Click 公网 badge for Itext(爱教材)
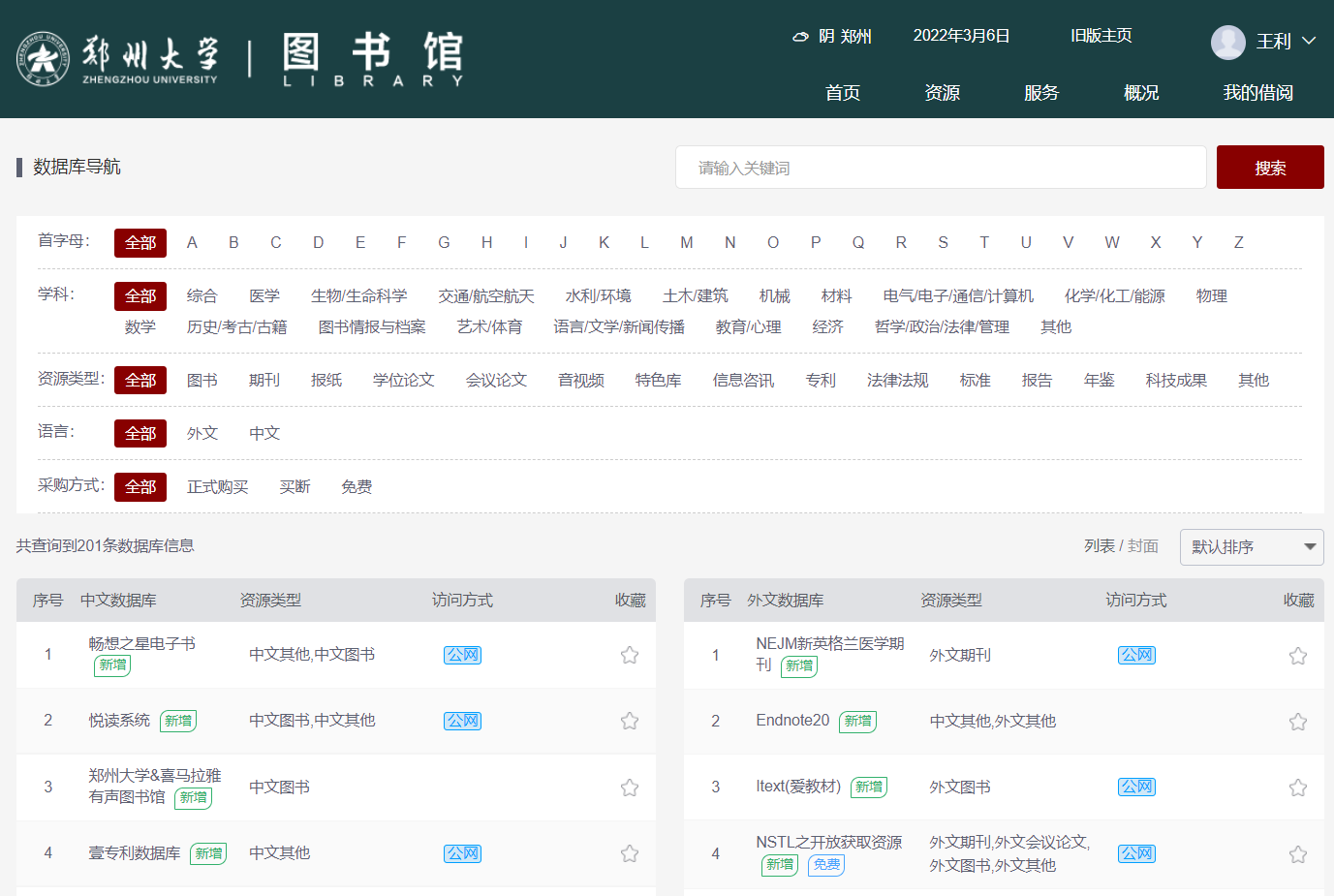 coord(1136,788)
